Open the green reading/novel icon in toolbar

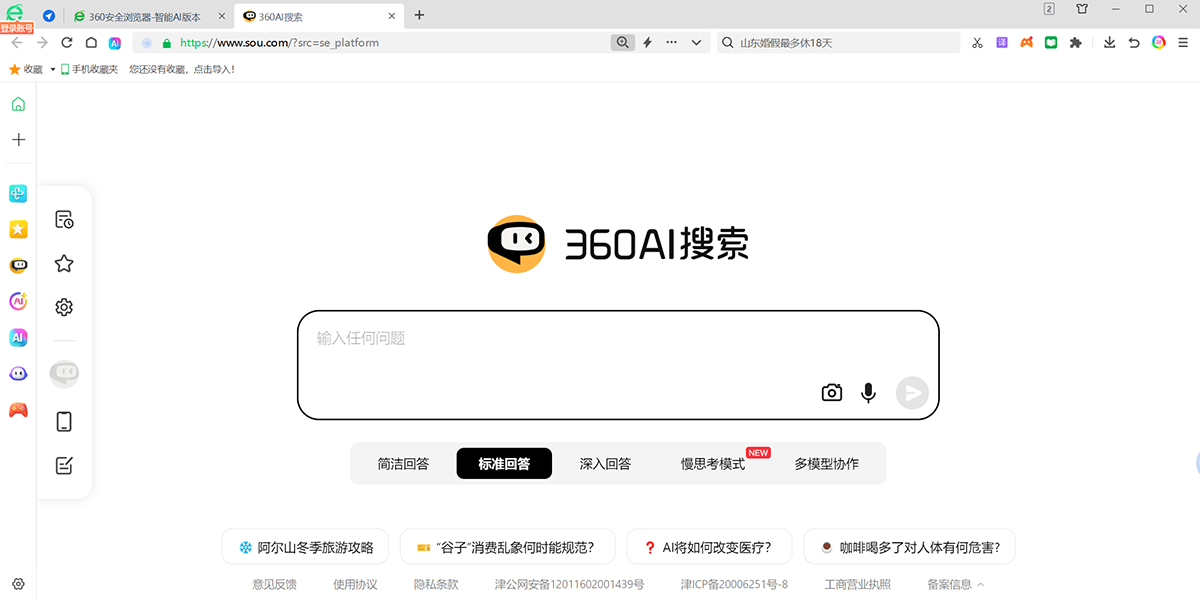(x=1051, y=42)
